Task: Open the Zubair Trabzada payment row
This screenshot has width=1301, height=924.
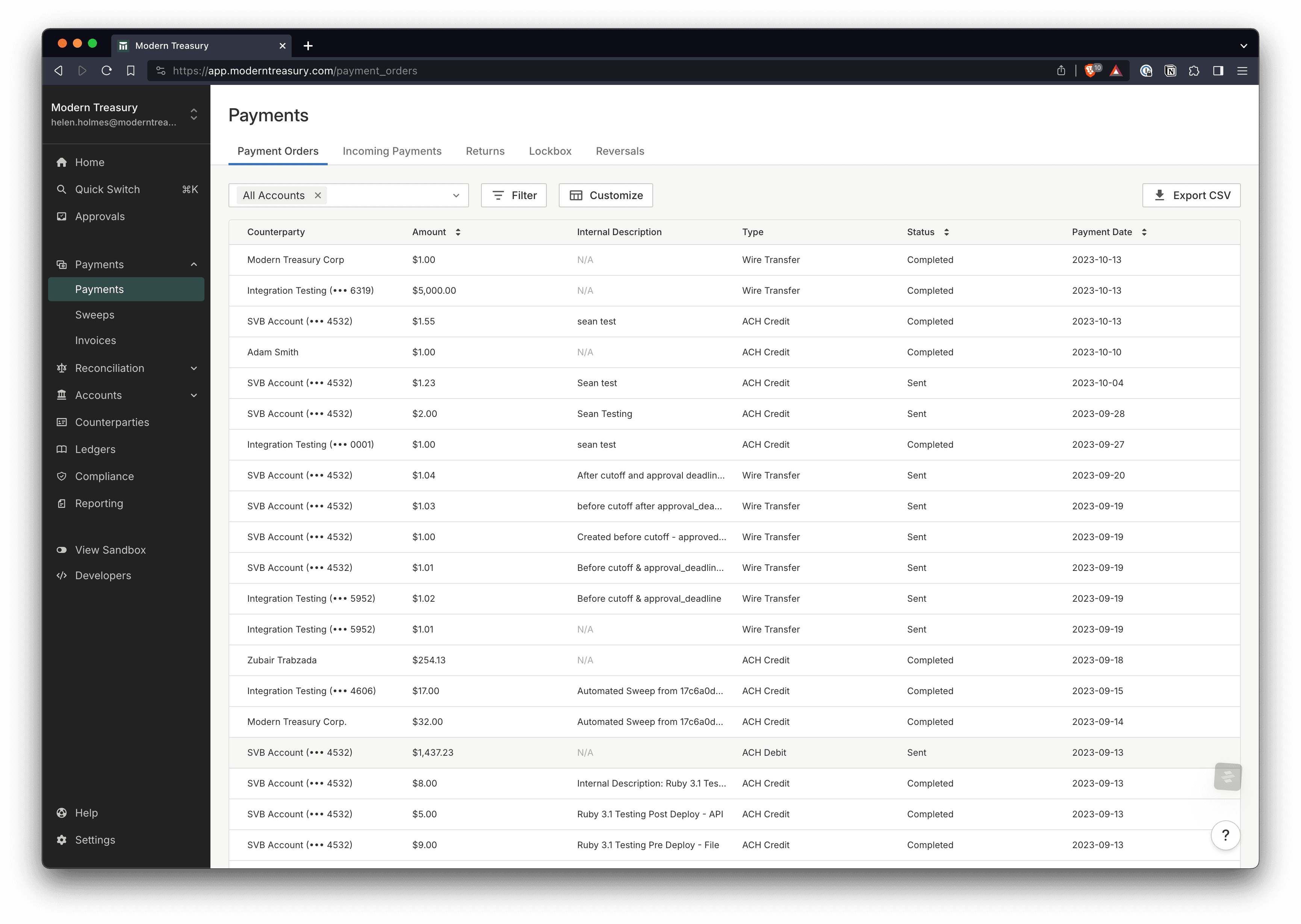Action: point(734,660)
